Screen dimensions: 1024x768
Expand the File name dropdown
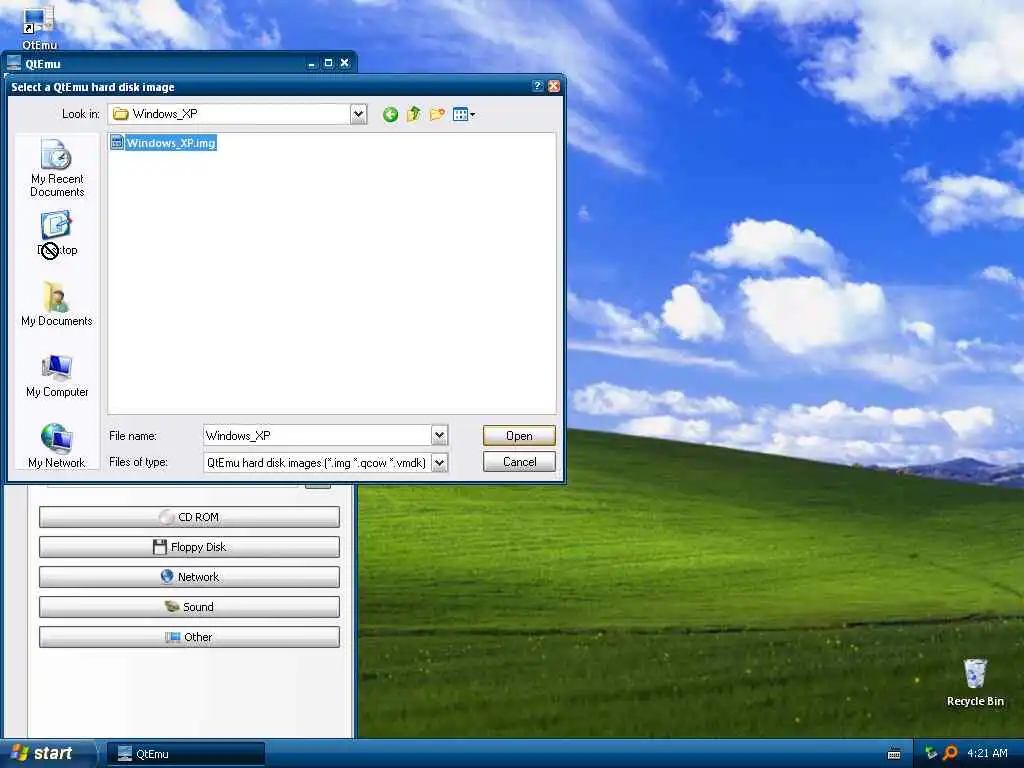[x=440, y=435]
